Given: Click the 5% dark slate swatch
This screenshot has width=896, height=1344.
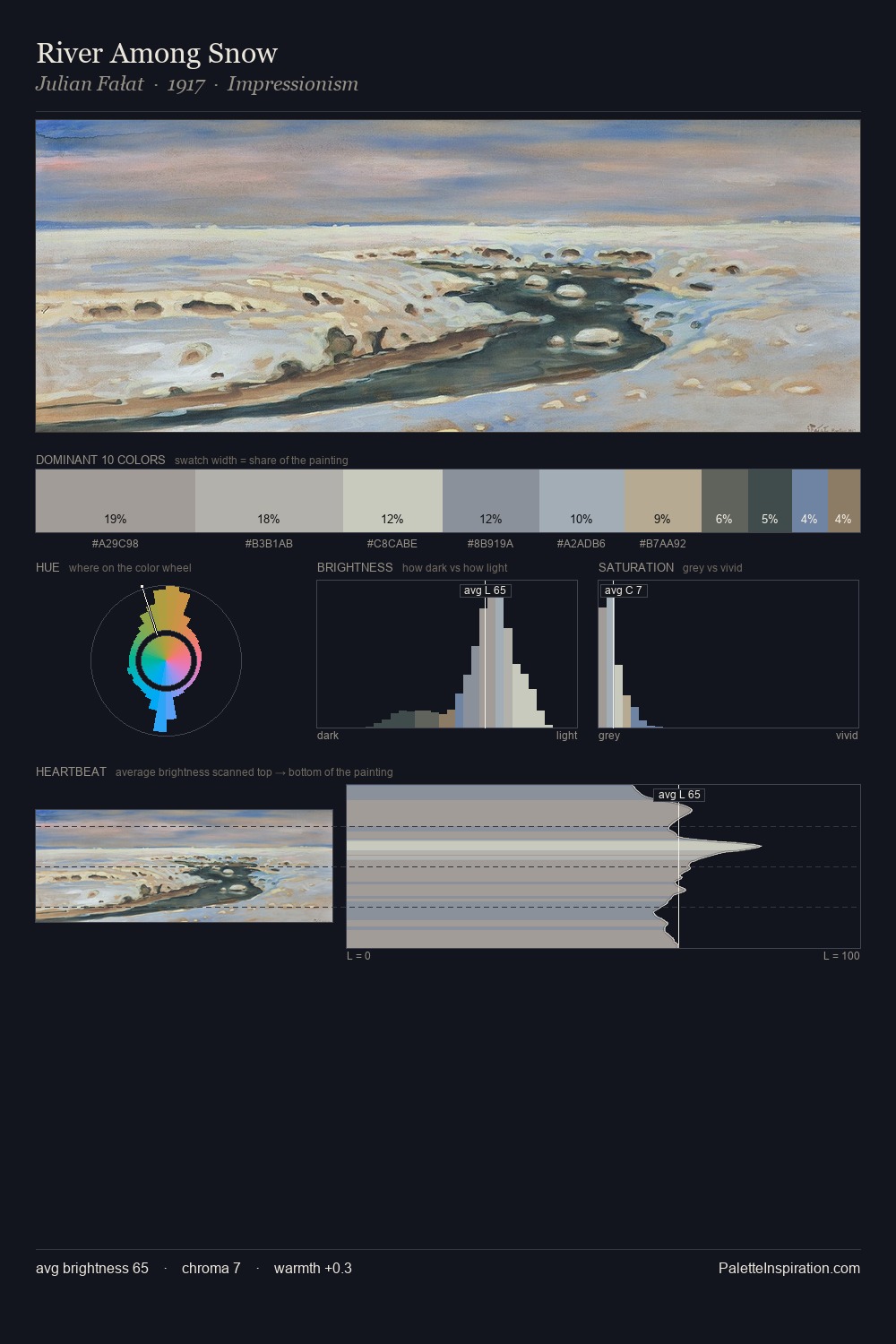Looking at the screenshot, I should click(x=770, y=501).
